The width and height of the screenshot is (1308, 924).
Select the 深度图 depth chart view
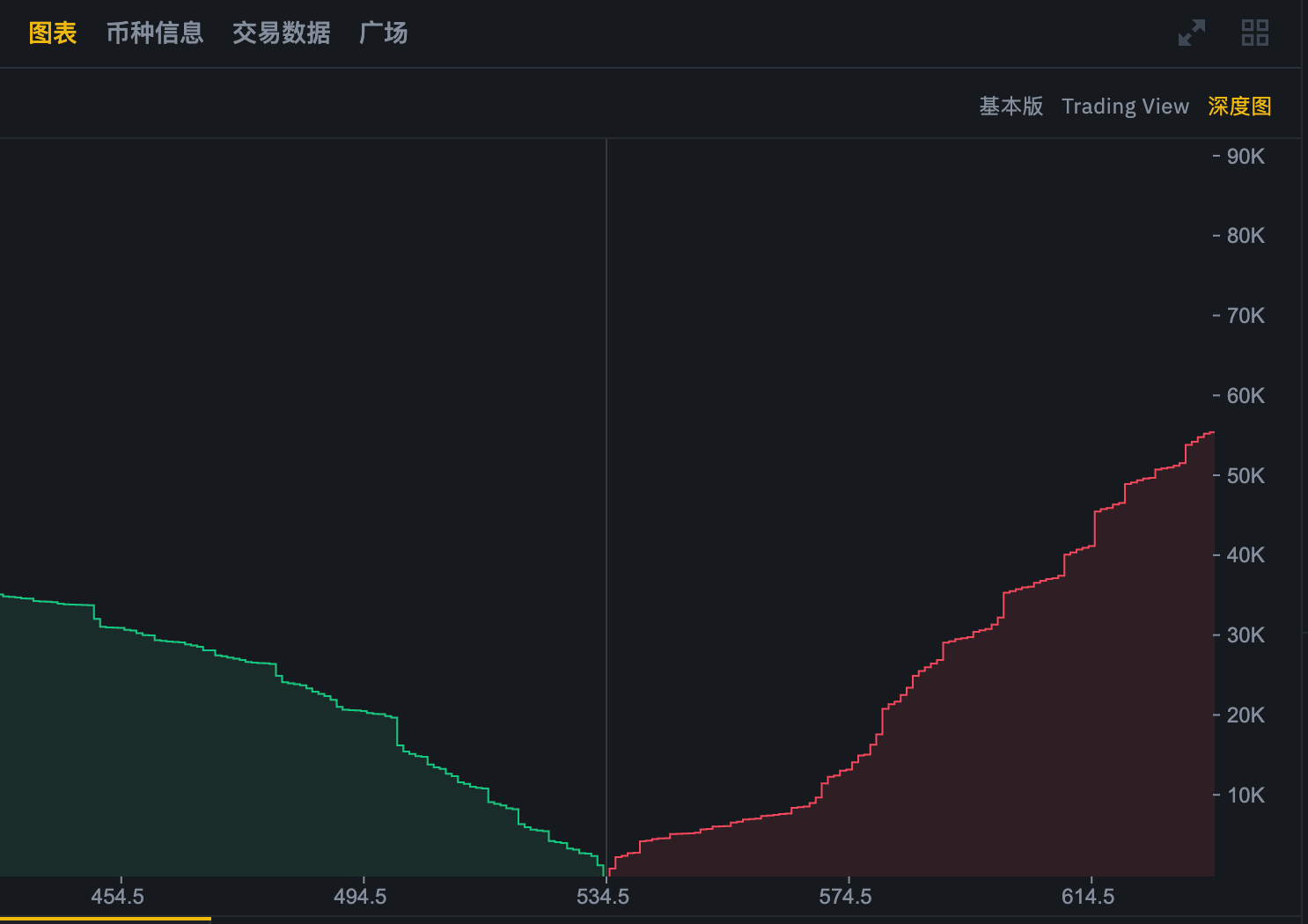tap(1239, 106)
